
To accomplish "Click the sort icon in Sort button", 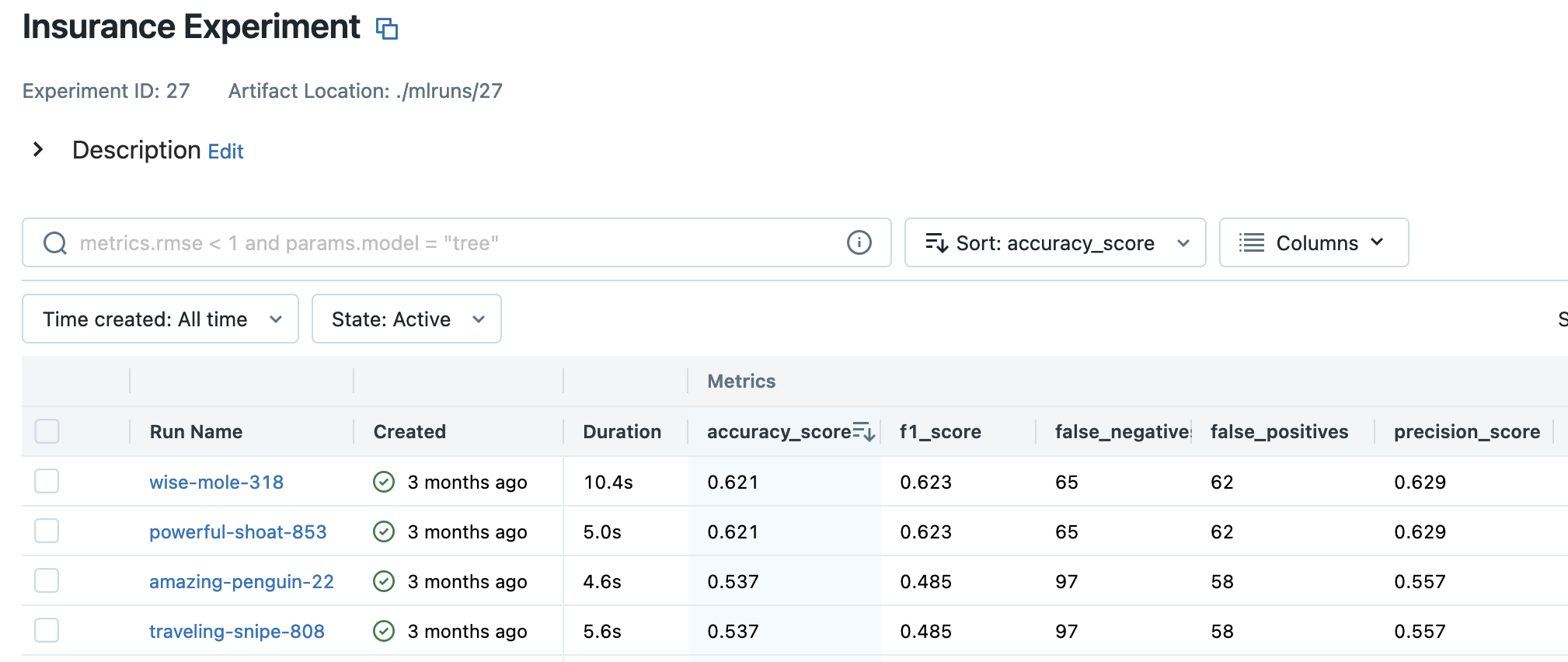I will point(936,243).
